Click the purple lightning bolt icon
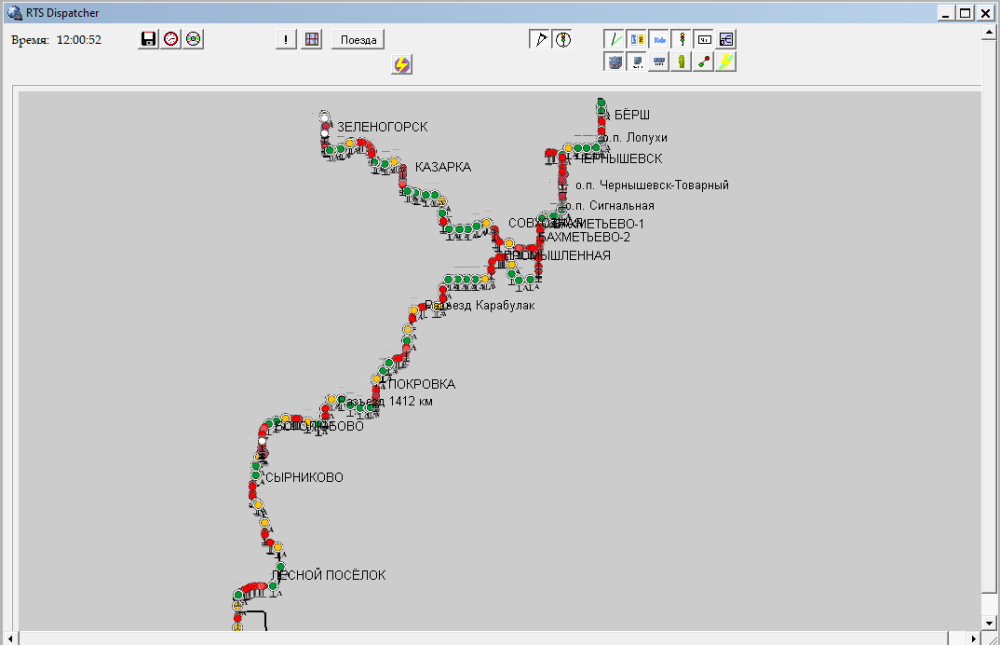The width and height of the screenshot is (1000, 645). tap(402, 64)
